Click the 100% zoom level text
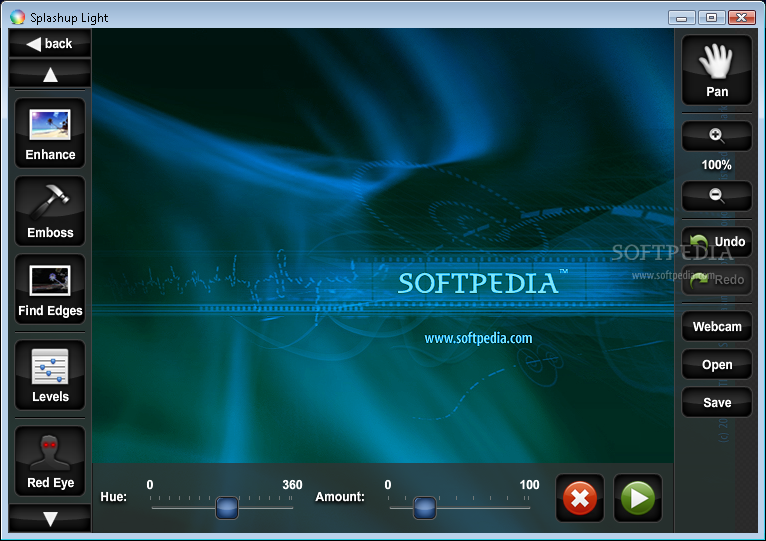Viewport: 766px width, 541px height. pos(717,165)
